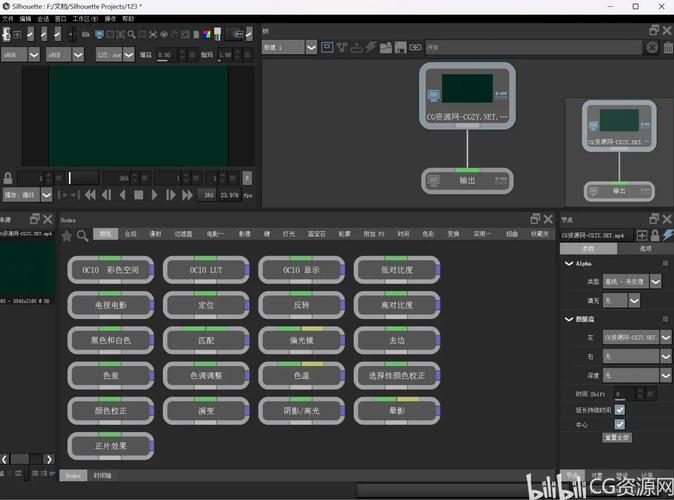Image resolution: width=674 pixels, height=500 pixels.
Task: Click the 色调调整 node button
Action: pyautogui.click(x=206, y=376)
